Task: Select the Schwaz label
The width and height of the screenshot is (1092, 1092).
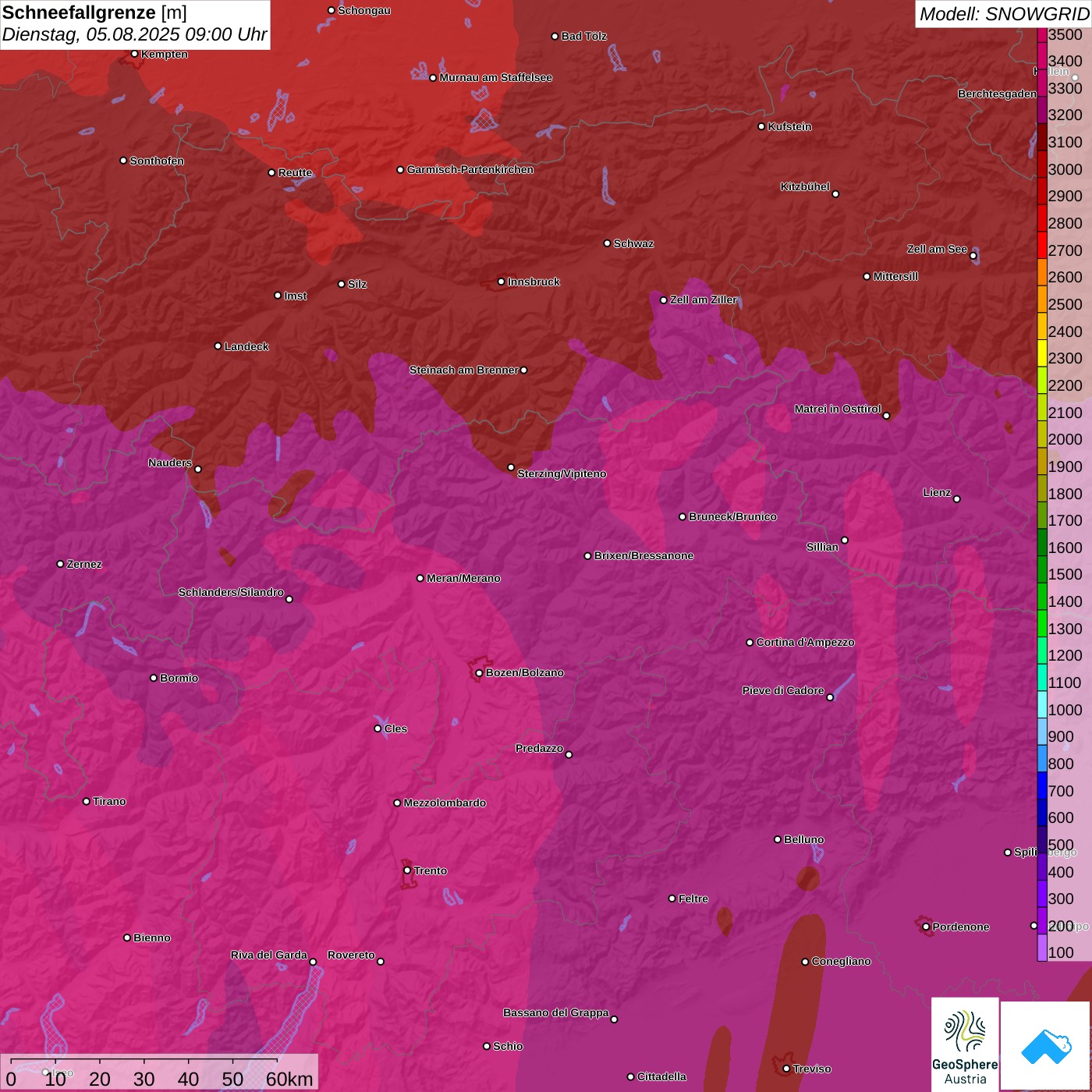Action: (633, 243)
